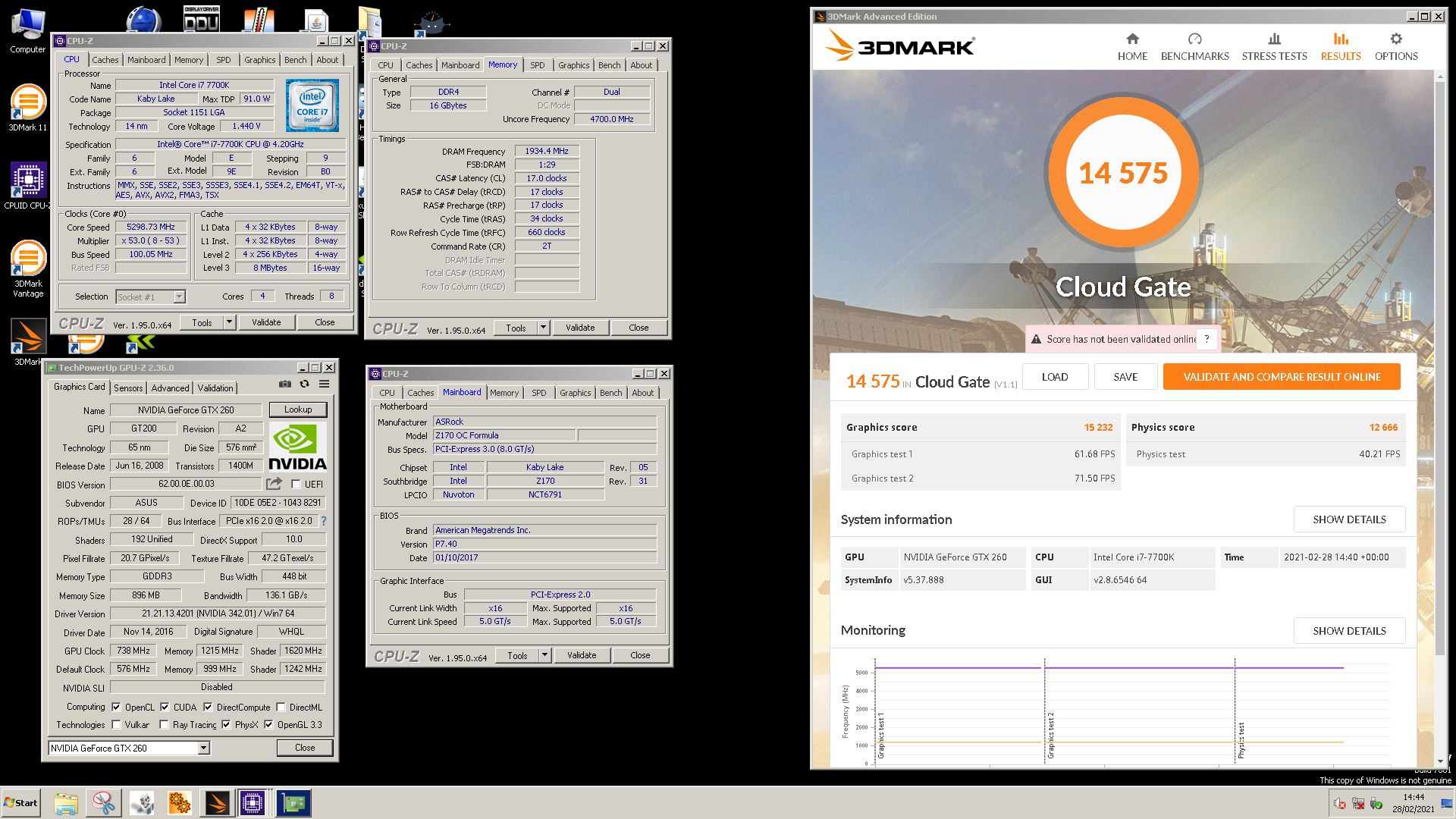Open the 3DMark desktop shortcut
The image size is (1456, 819).
(28, 341)
